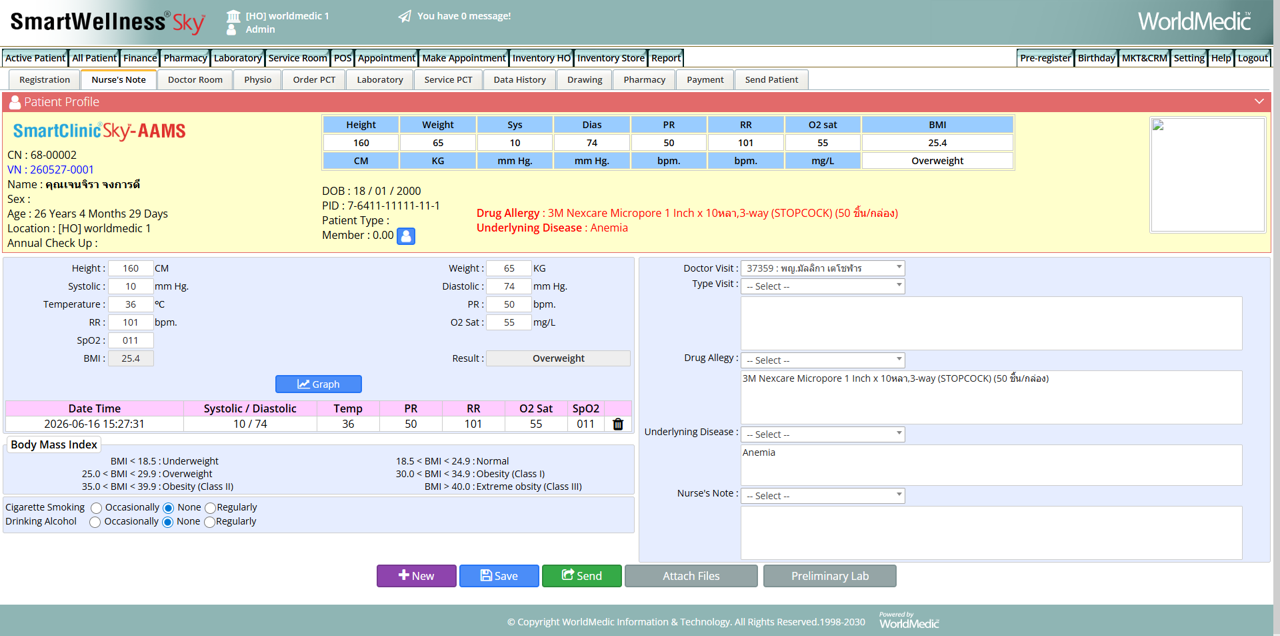Click the VN : 260527-0001 link
Viewport: 1280px width, 636px height.
tap(51, 170)
